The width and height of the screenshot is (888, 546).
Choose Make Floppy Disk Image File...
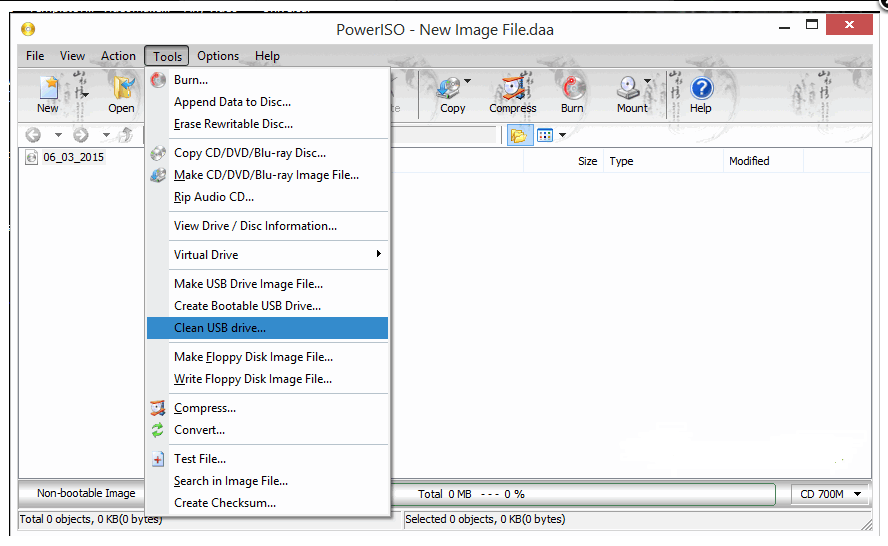tap(267, 357)
